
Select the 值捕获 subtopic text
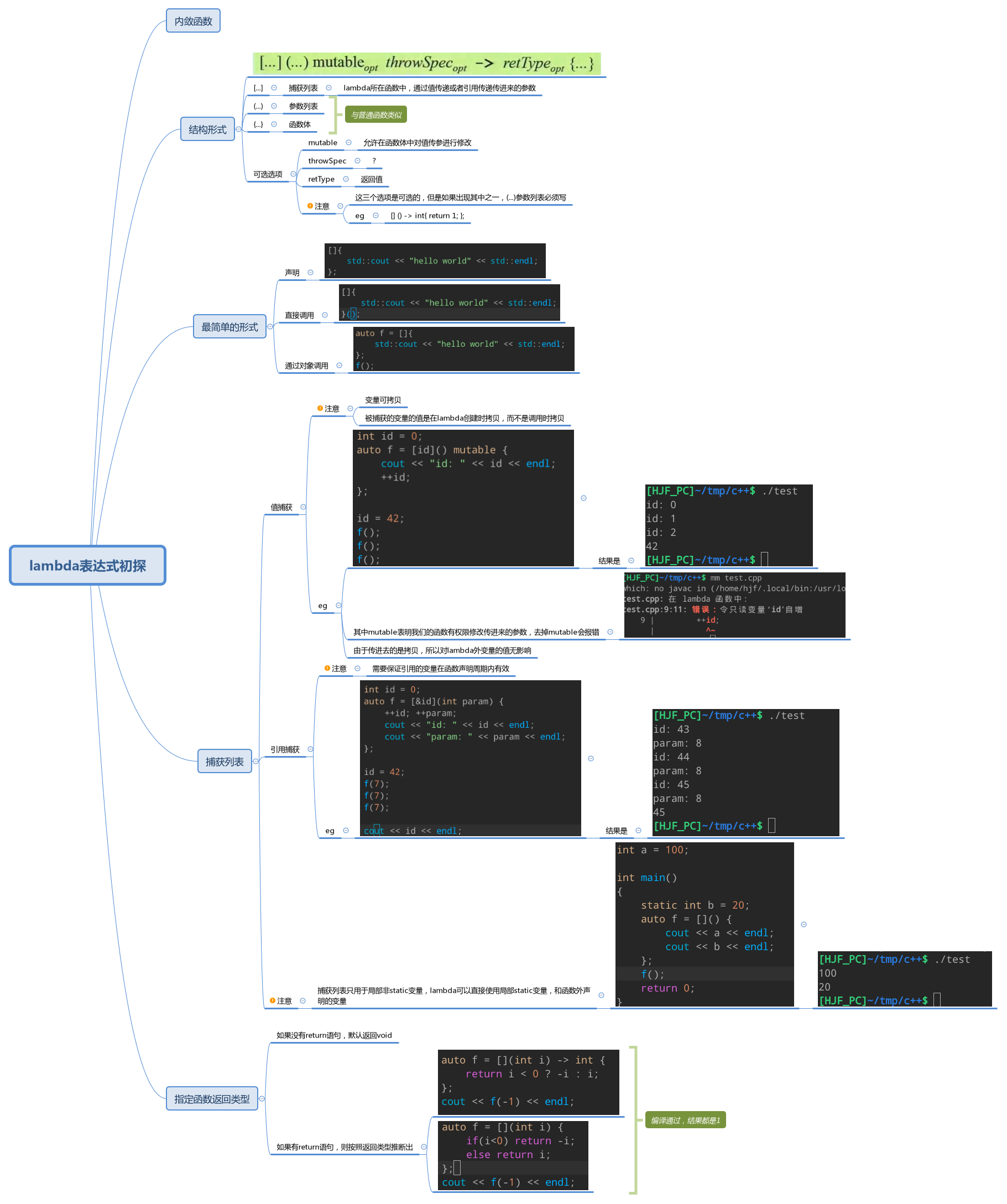pyautogui.click(x=281, y=507)
